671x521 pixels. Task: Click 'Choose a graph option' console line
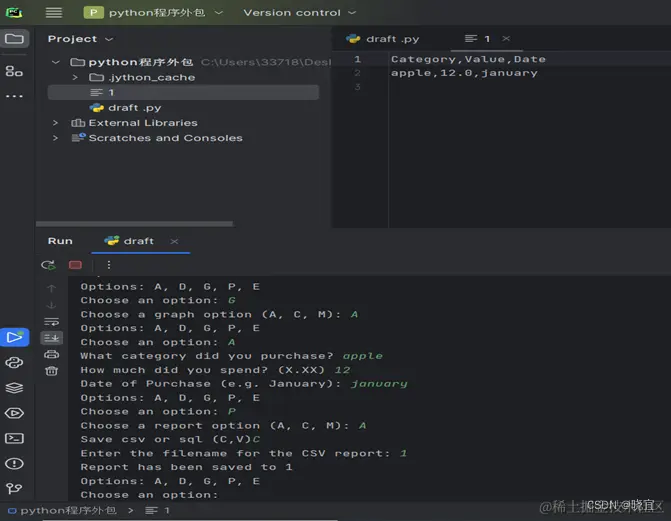tap(219, 314)
